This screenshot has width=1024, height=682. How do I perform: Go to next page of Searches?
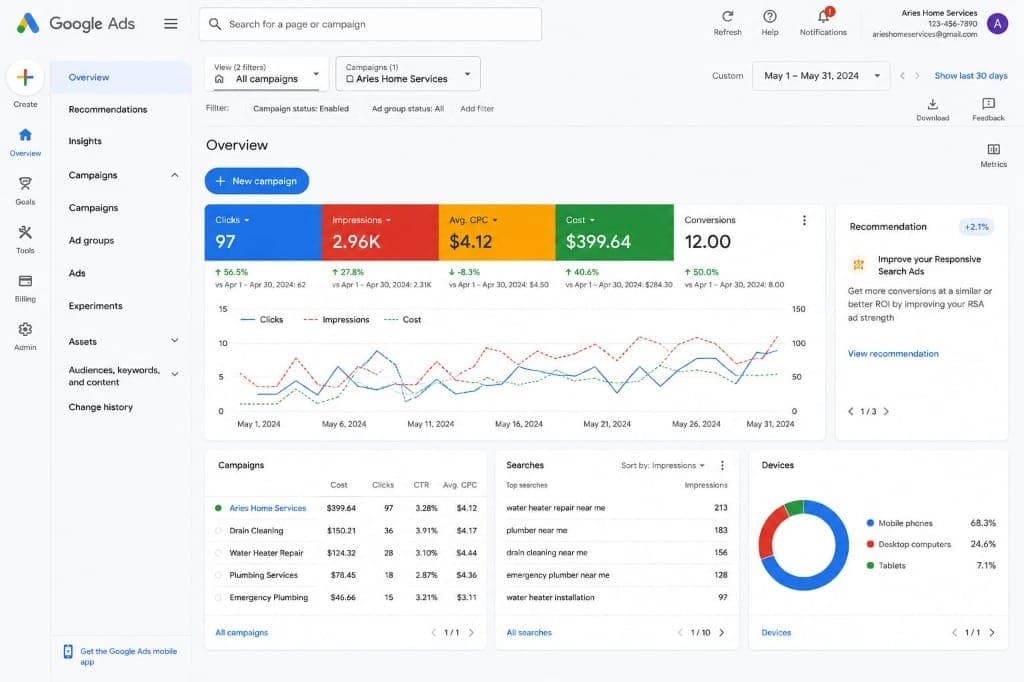(722, 632)
